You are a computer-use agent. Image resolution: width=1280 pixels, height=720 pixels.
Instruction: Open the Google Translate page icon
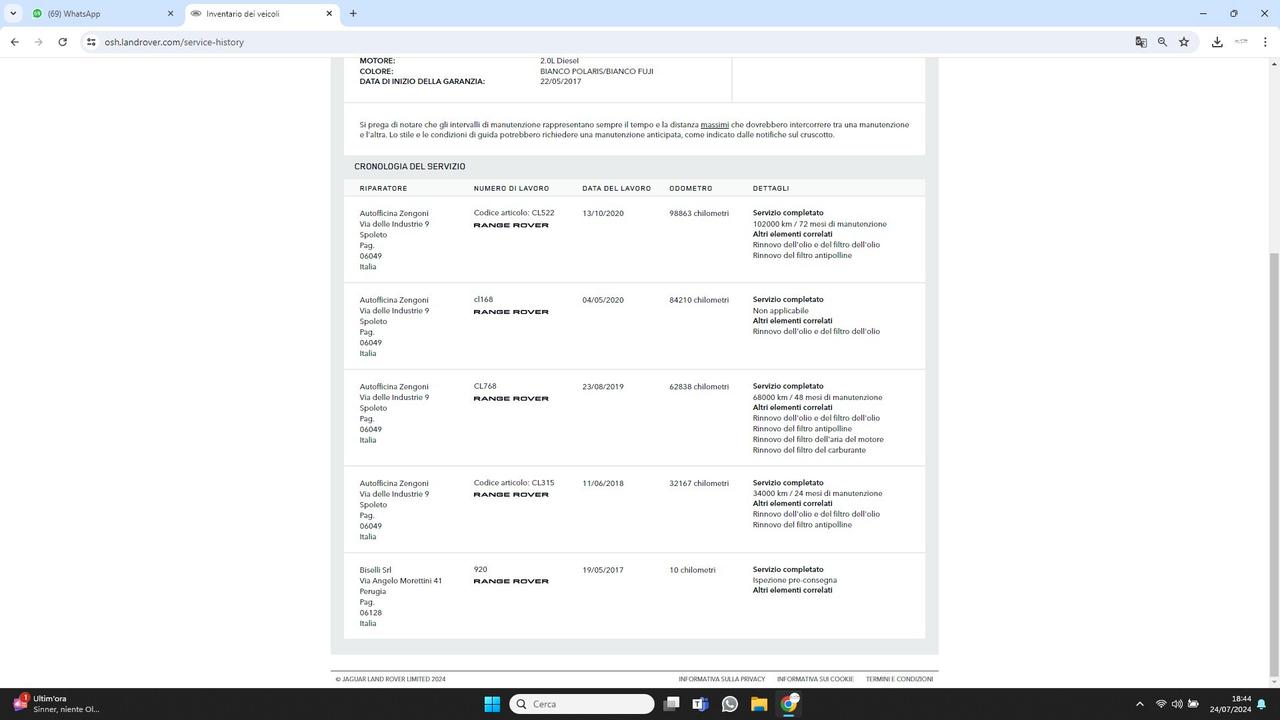[1140, 42]
